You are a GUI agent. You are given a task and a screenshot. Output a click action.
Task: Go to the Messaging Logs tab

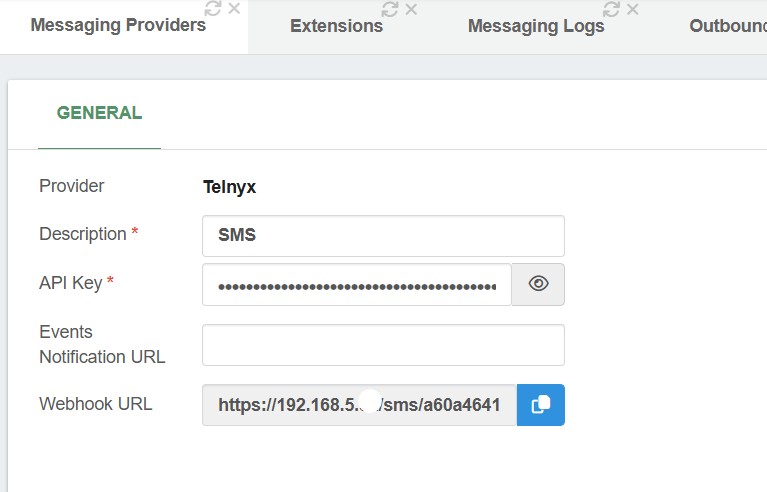536,26
